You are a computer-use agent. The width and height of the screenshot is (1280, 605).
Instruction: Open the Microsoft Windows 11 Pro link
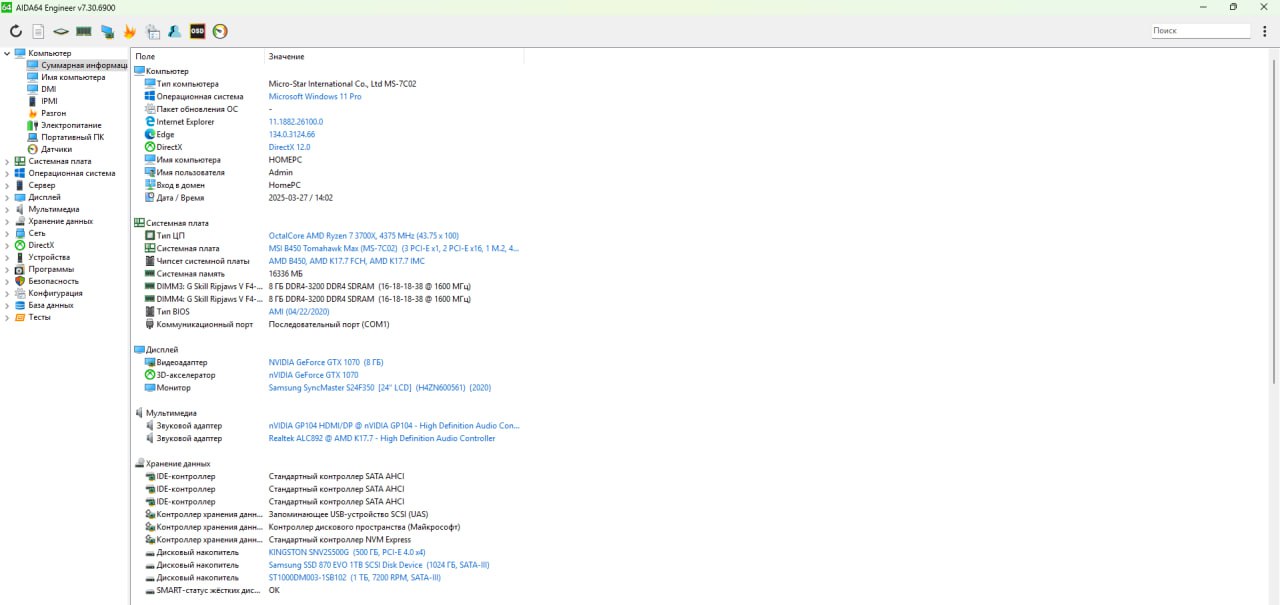pyautogui.click(x=315, y=97)
